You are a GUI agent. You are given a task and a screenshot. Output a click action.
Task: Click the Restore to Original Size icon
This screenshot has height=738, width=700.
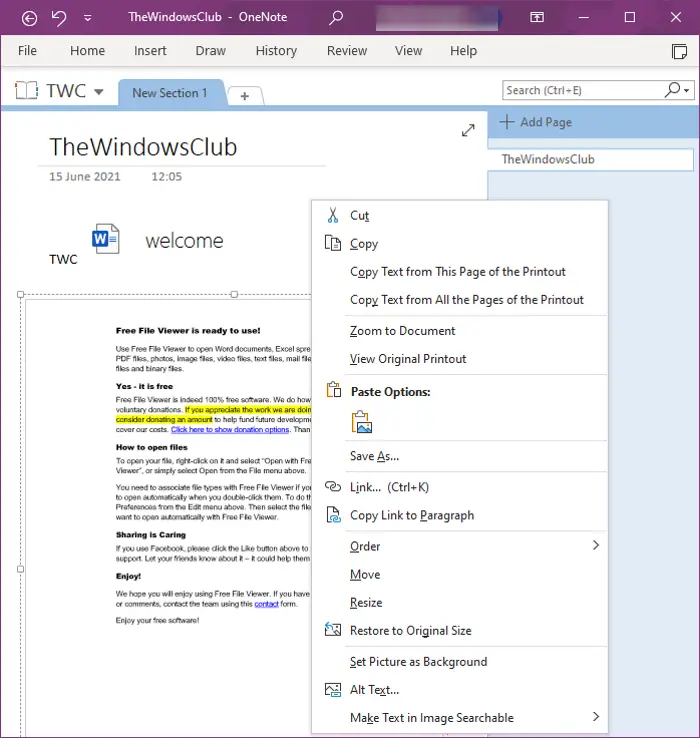[333, 629]
